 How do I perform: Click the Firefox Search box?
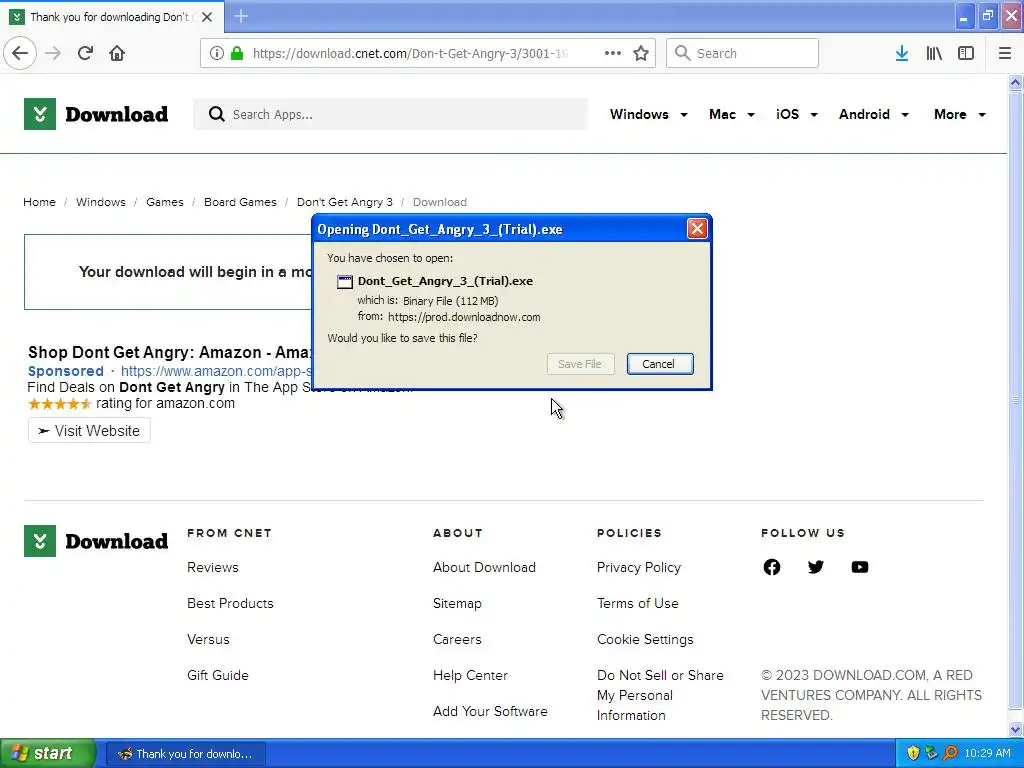(x=742, y=53)
